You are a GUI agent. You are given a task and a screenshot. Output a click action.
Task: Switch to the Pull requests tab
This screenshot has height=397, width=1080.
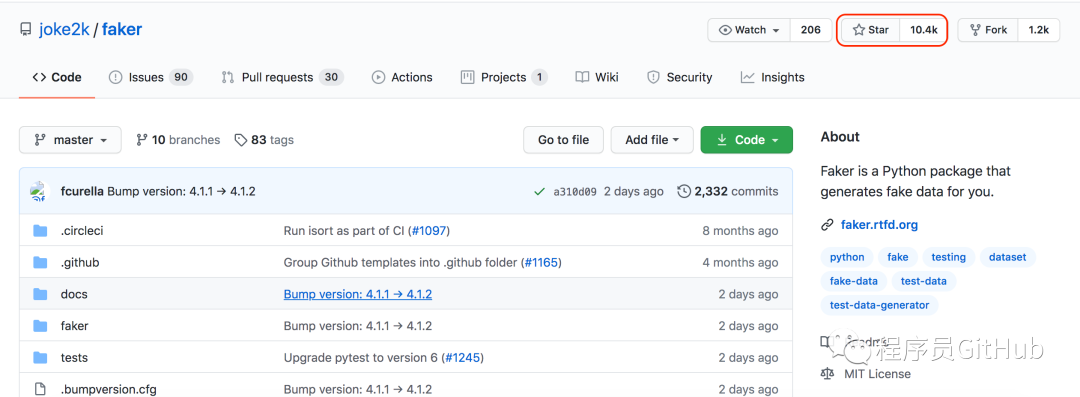pos(282,77)
